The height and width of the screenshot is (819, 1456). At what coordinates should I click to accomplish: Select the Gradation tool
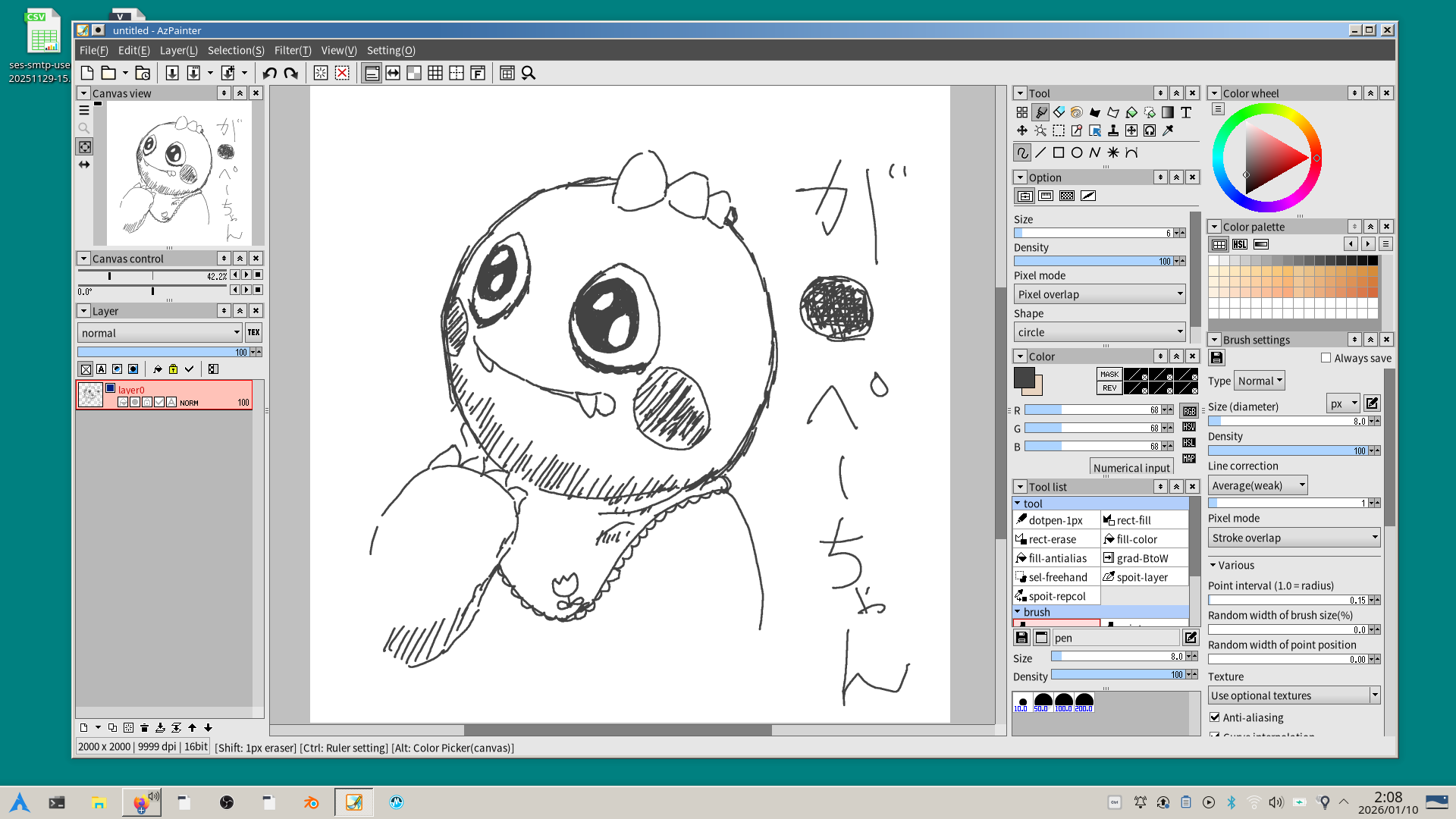point(1168,112)
